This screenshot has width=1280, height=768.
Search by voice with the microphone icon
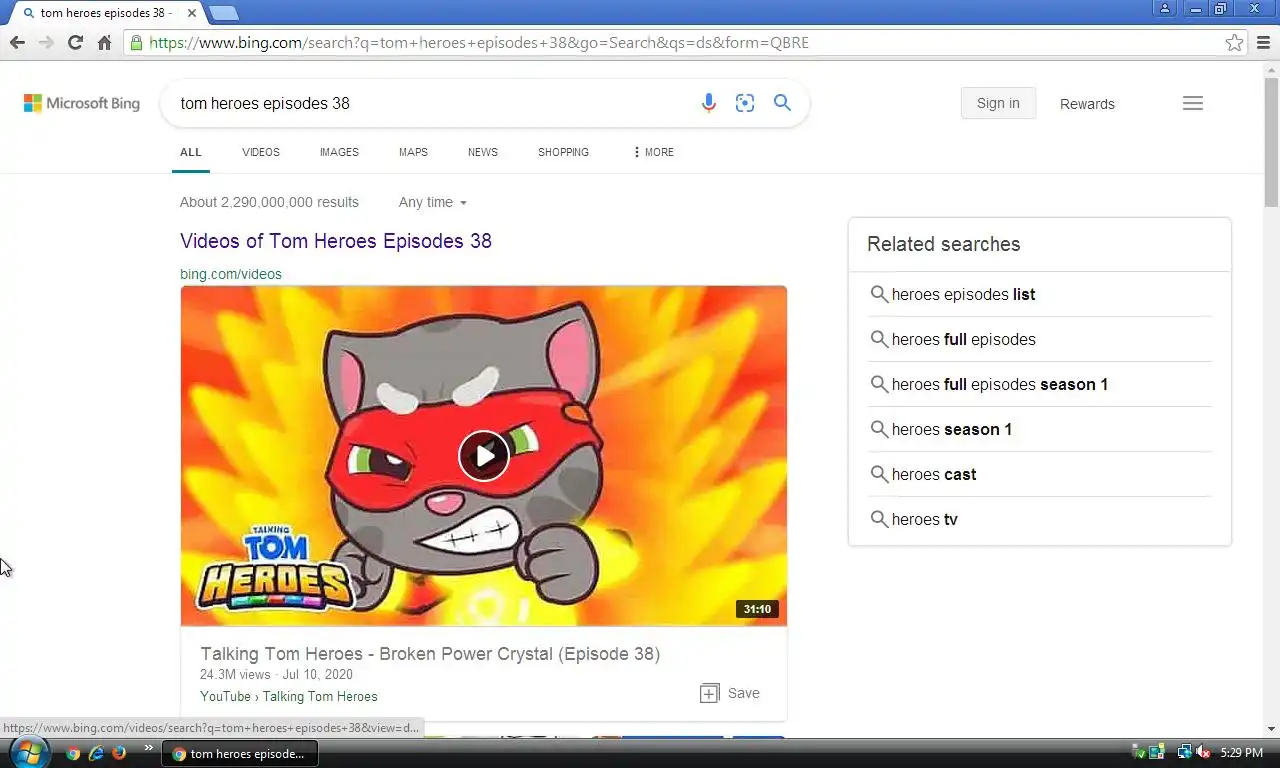[709, 103]
